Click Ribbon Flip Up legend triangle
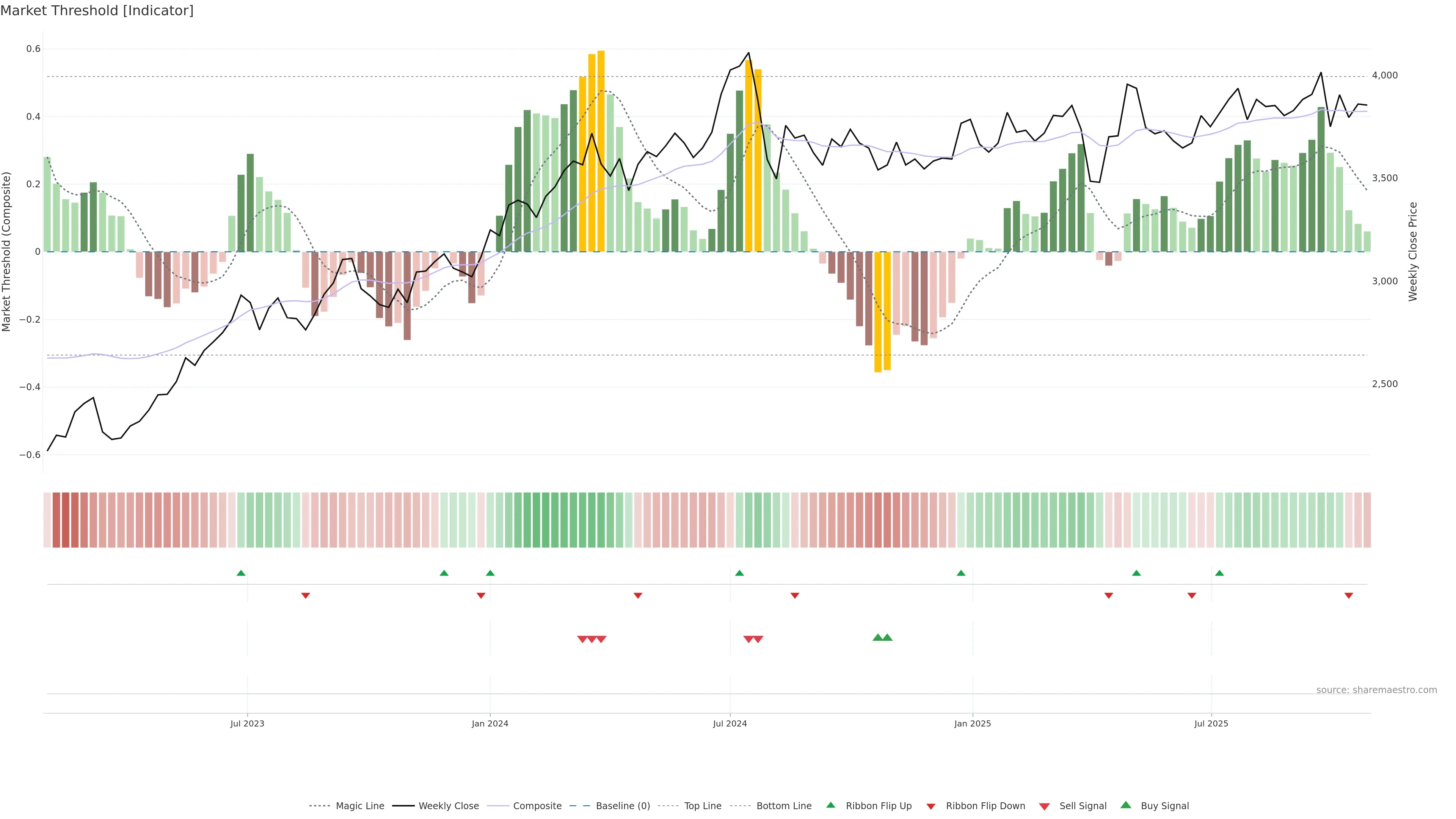This screenshot has width=1456, height=819. tap(830, 805)
